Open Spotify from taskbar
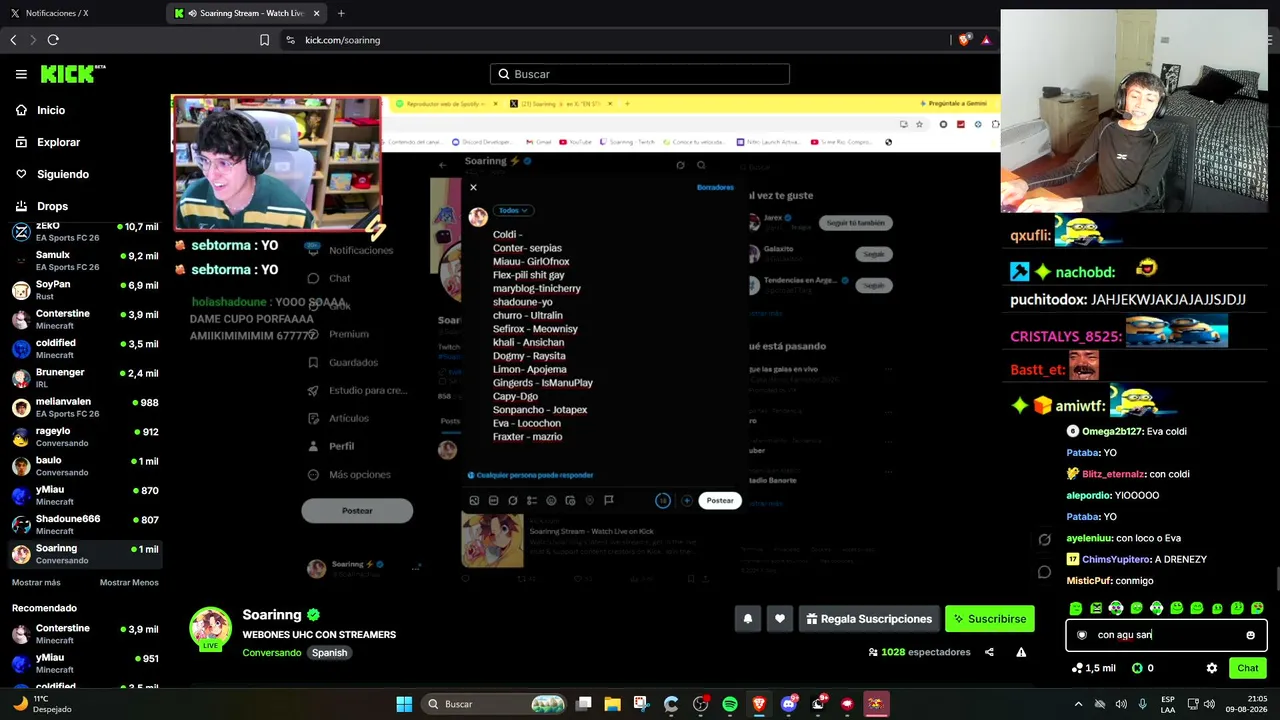1280x720 pixels. (x=730, y=704)
